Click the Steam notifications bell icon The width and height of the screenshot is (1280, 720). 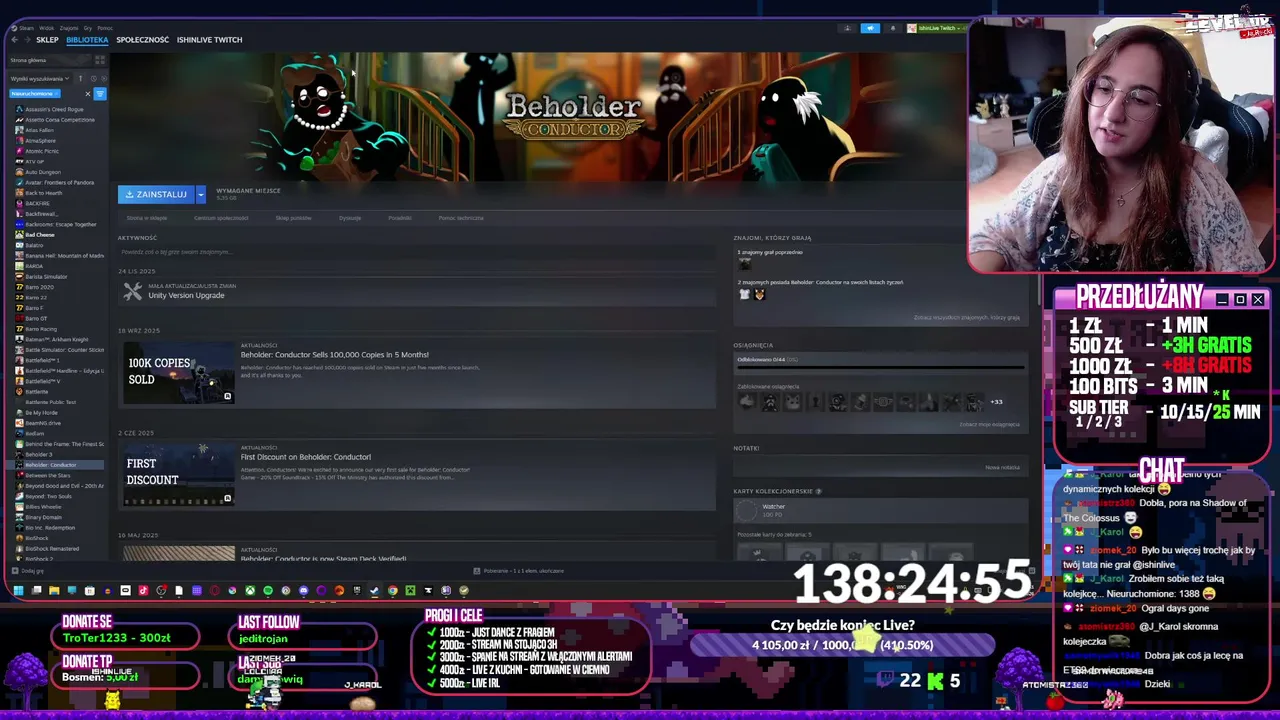click(893, 28)
